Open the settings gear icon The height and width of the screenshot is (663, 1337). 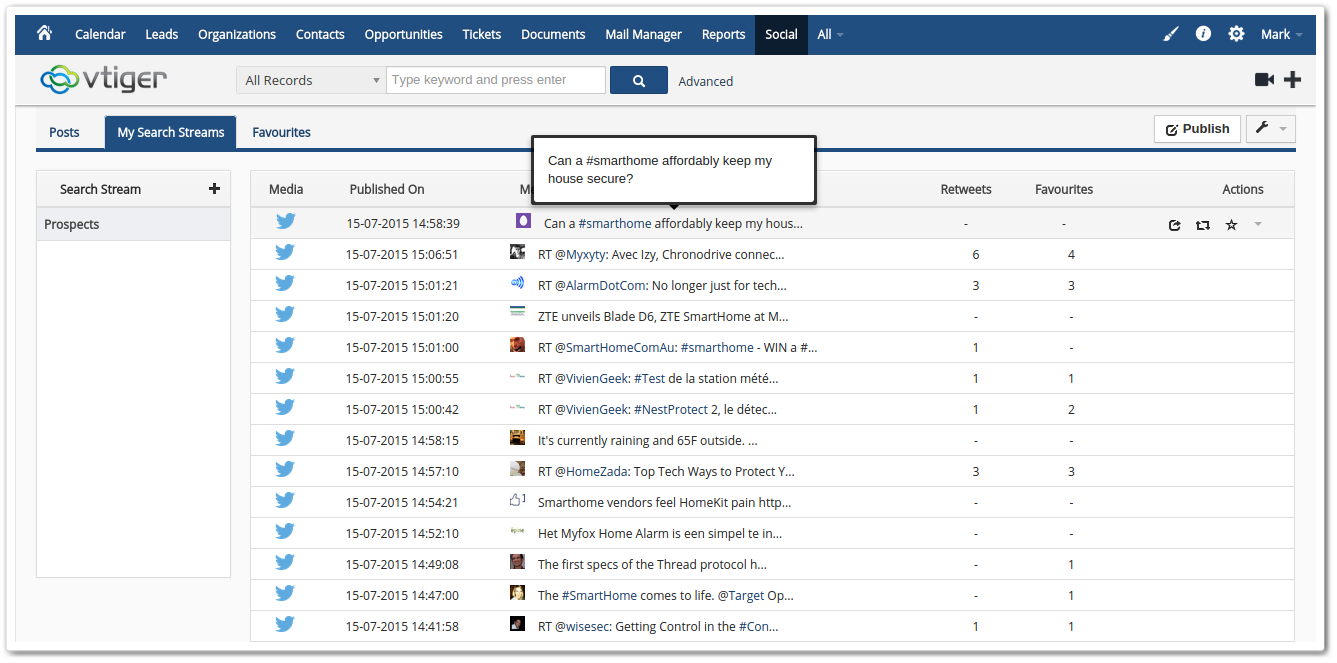pyautogui.click(x=1236, y=33)
